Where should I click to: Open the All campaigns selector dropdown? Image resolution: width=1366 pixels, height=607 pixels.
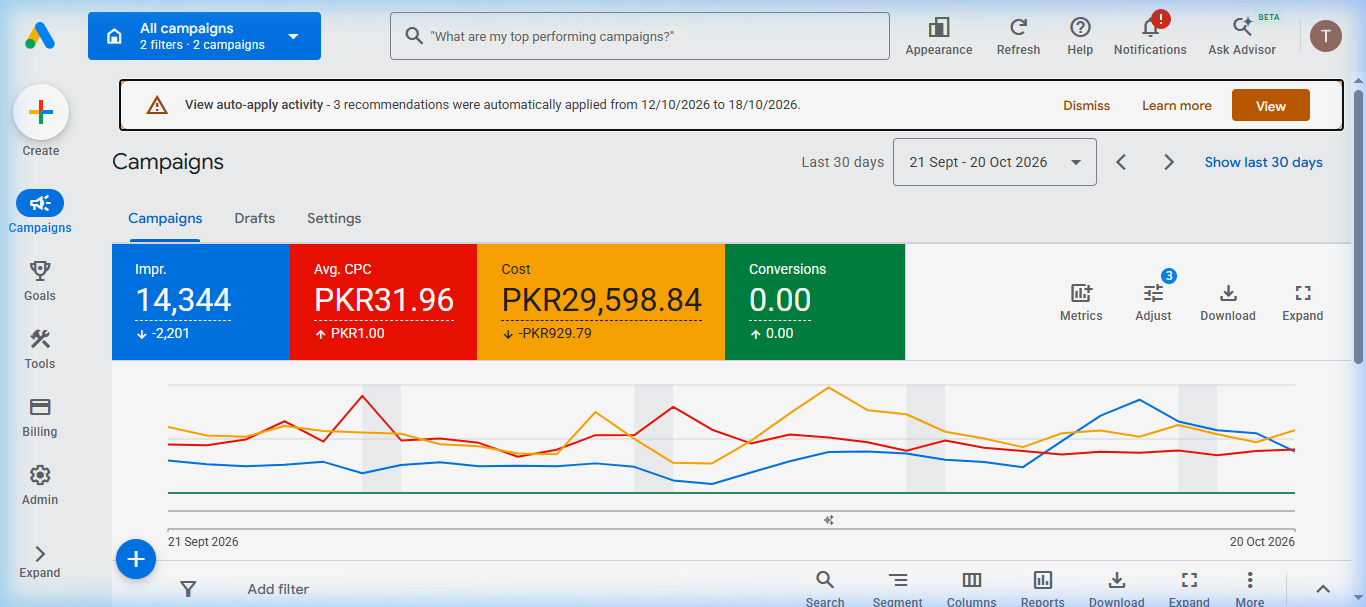click(204, 36)
